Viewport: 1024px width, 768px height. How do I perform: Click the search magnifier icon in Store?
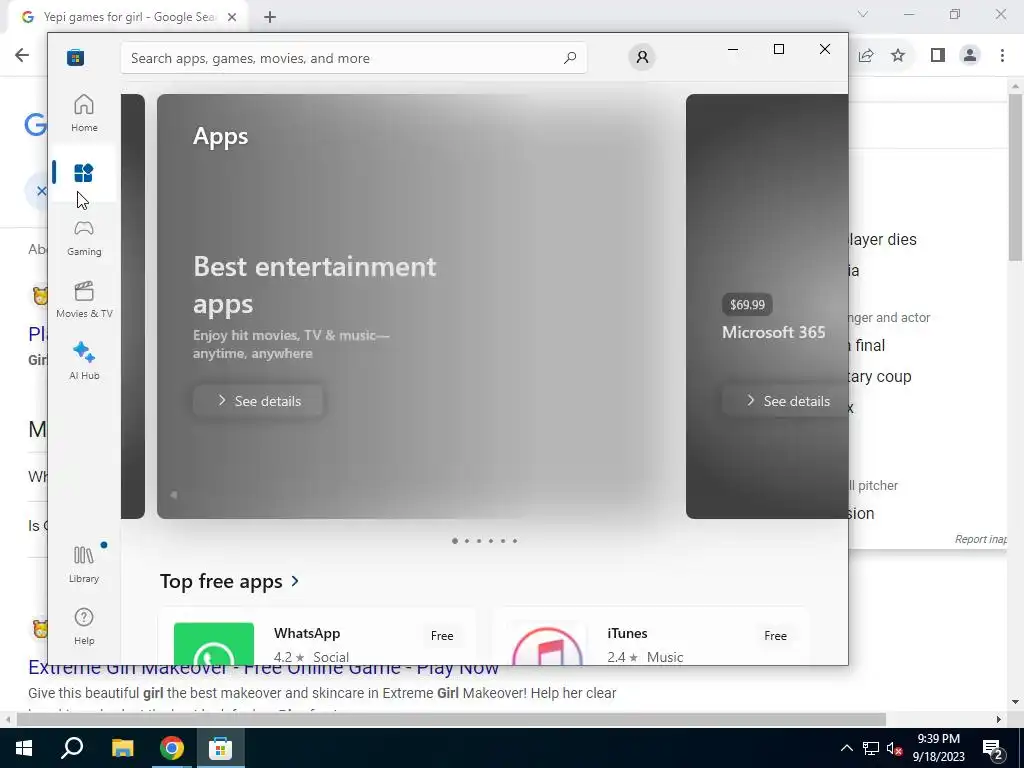point(570,57)
